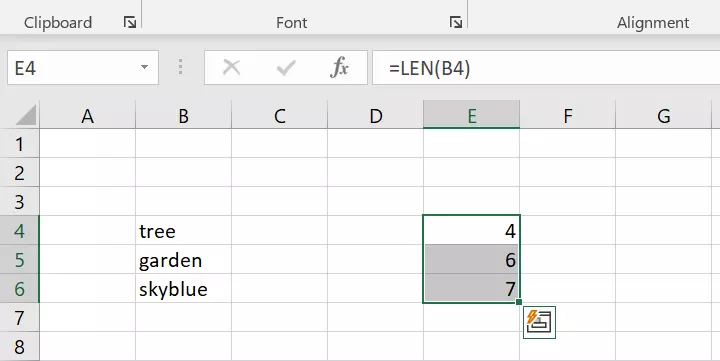Open Font settings dialog launcher
This screenshot has height=361, width=720.
coord(456,22)
